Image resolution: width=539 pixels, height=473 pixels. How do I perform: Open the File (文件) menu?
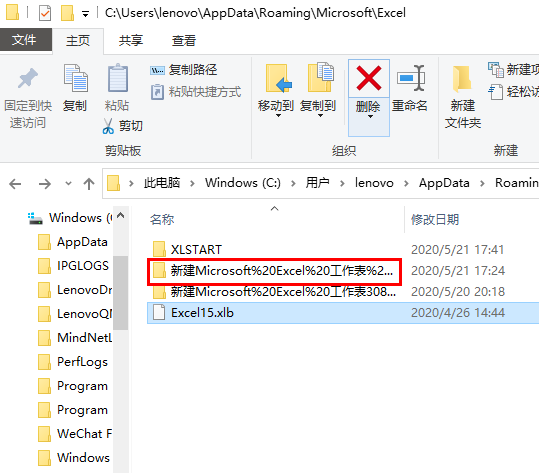[x=24, y=40]
